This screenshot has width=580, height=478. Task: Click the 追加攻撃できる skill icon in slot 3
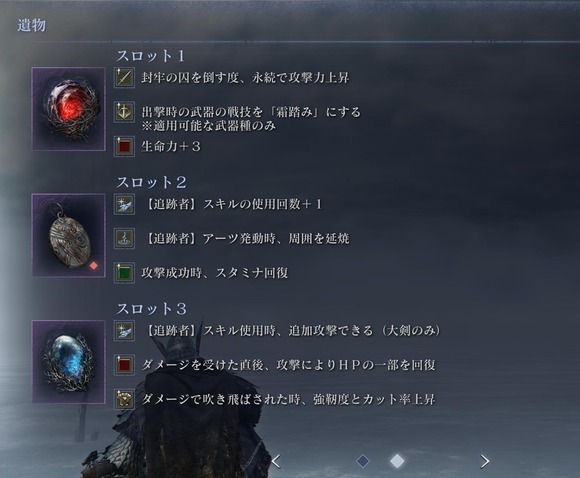coord(124,331)
